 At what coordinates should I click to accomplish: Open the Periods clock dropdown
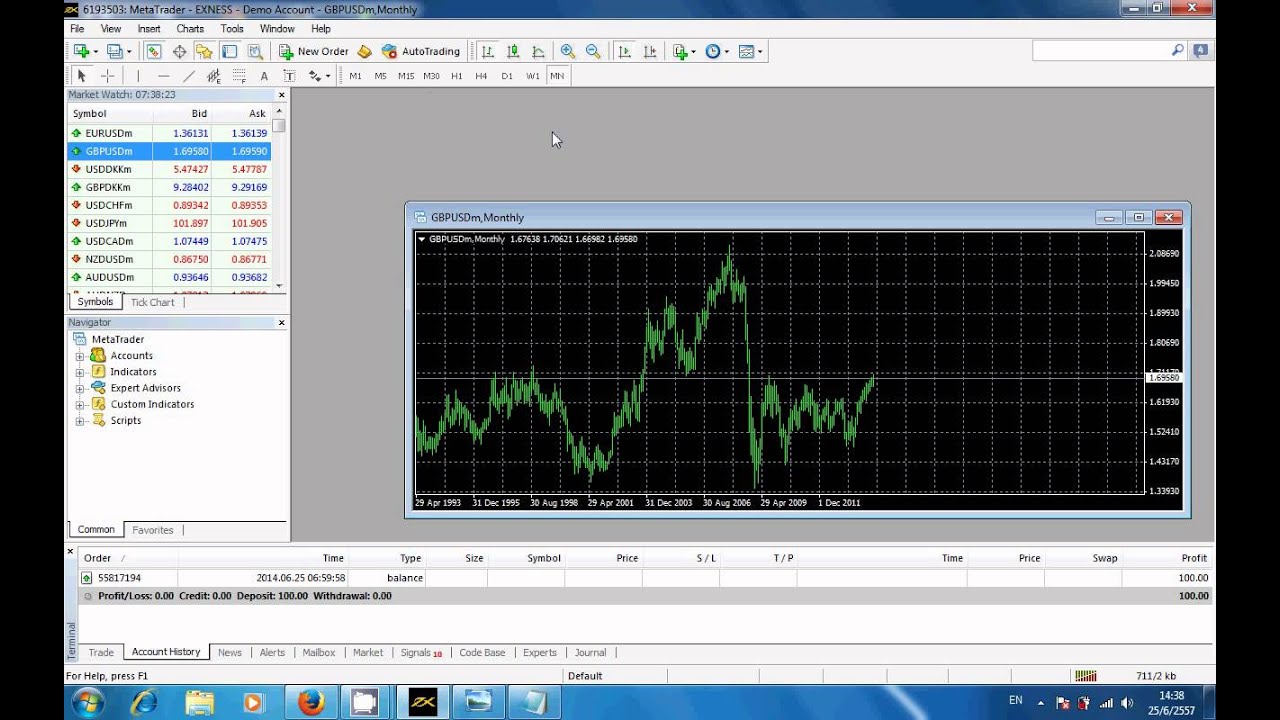pos(717,51)
